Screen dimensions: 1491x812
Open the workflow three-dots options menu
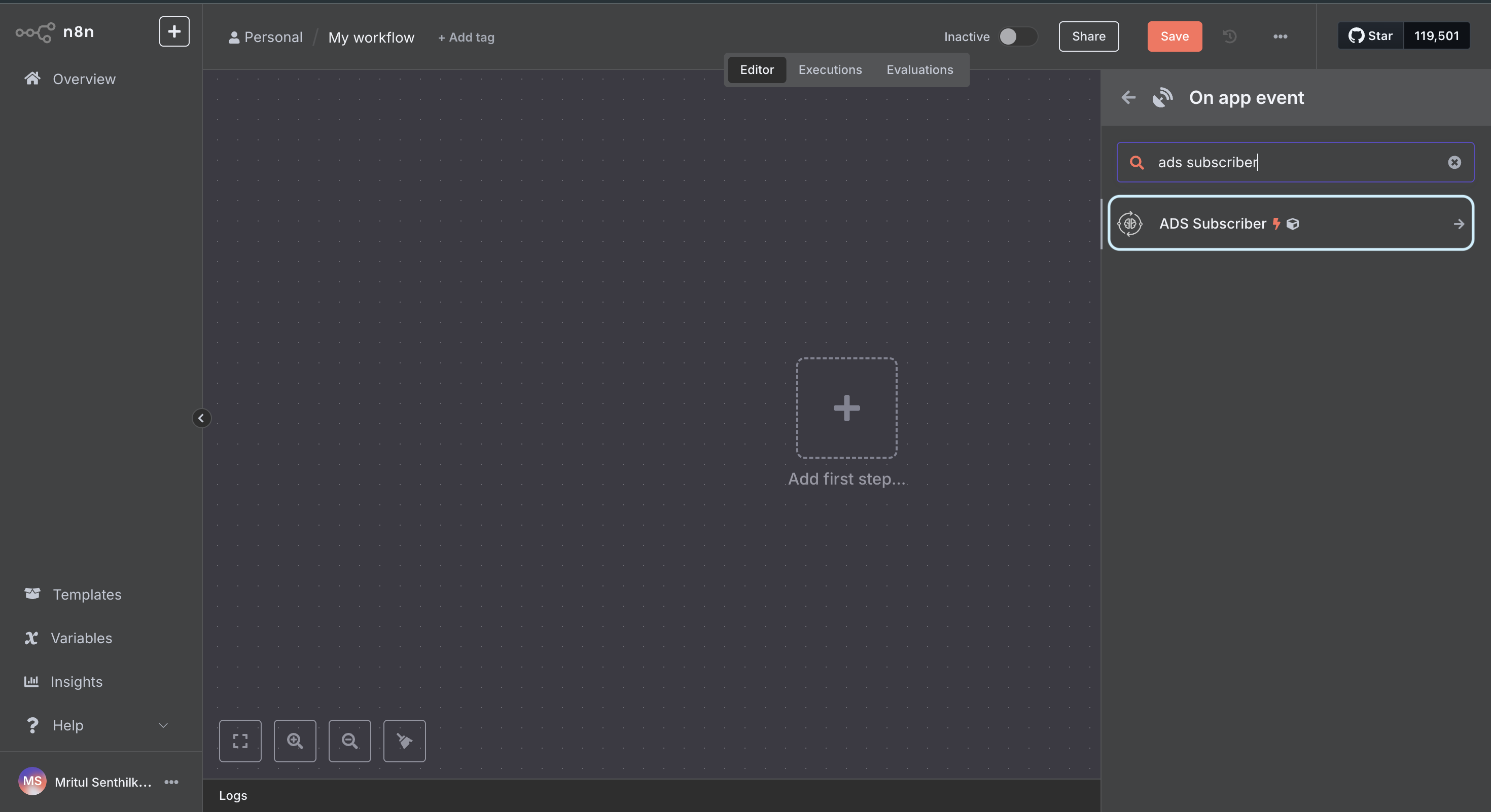tap(1280, 36)
